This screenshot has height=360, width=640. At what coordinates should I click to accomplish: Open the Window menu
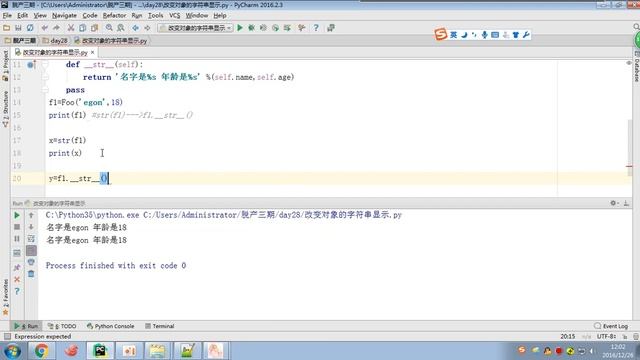point(197,16)
